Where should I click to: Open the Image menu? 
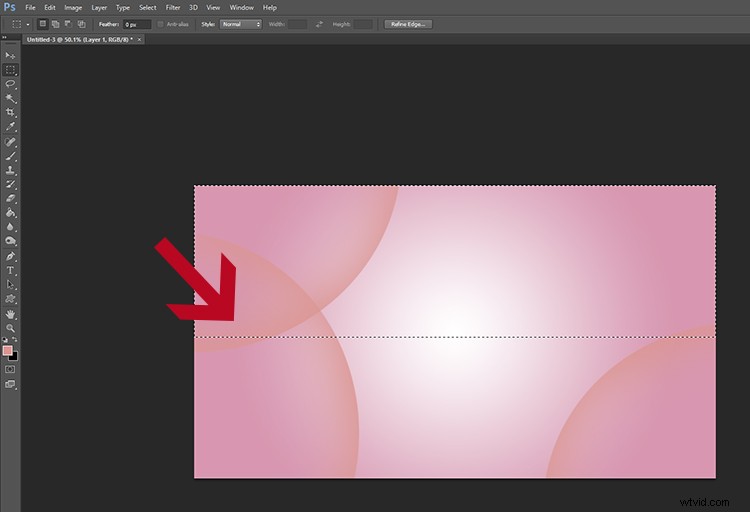click(x=73, y=8)
